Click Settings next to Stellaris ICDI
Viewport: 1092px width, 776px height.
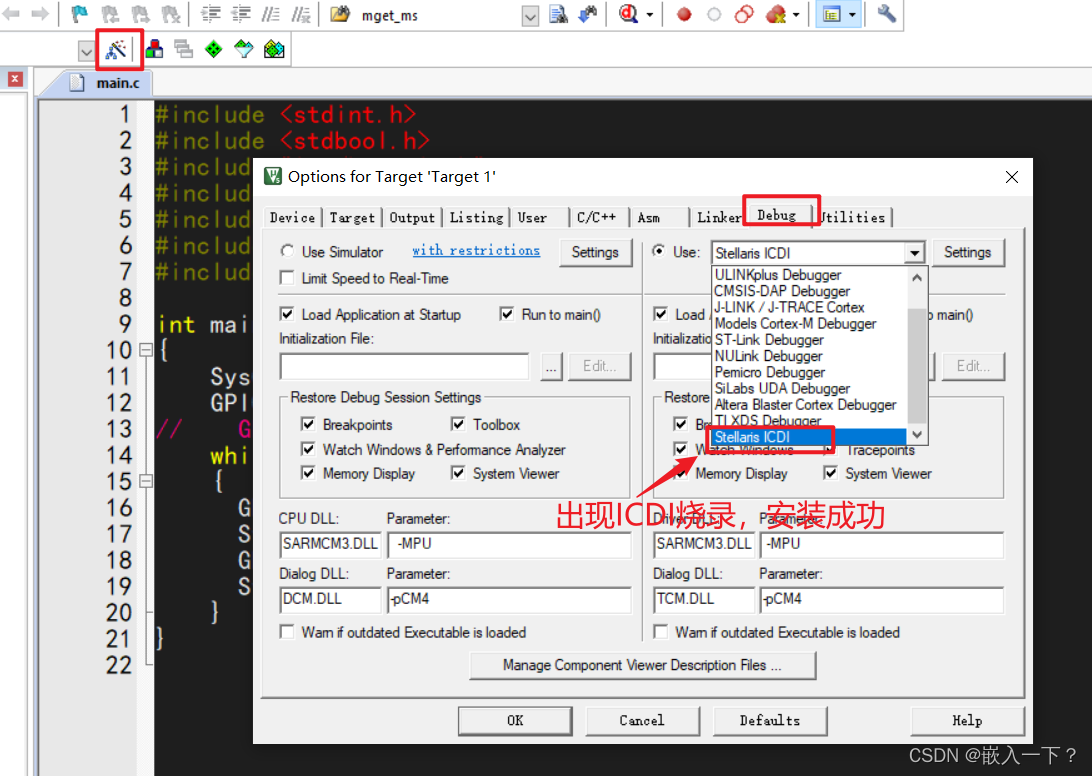pos(967,252)
